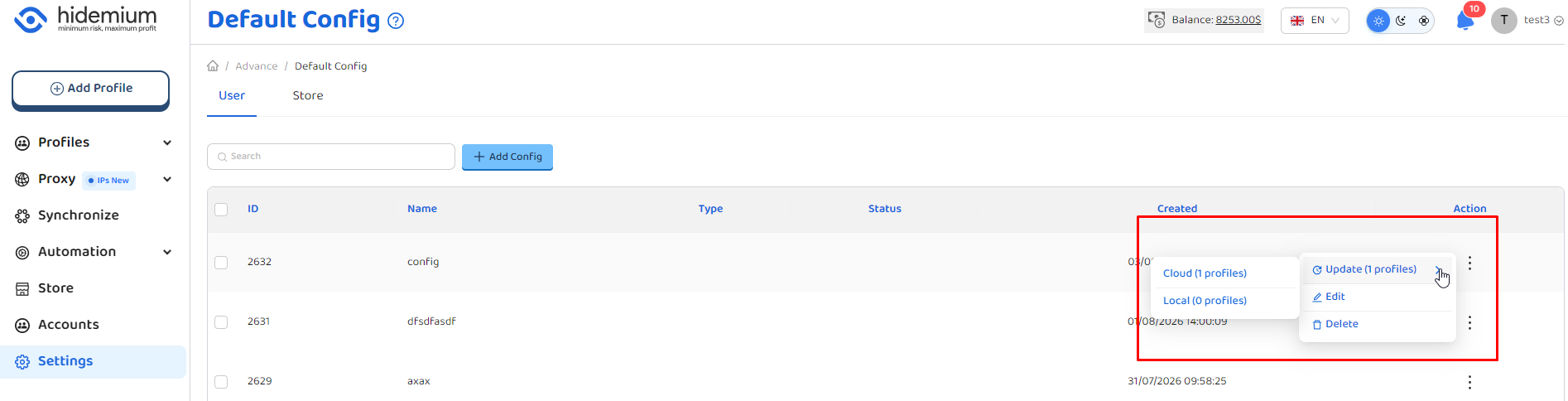1568x401 pixels.
Task: Open the help icon beside Default Config
Action: [396, 22]
